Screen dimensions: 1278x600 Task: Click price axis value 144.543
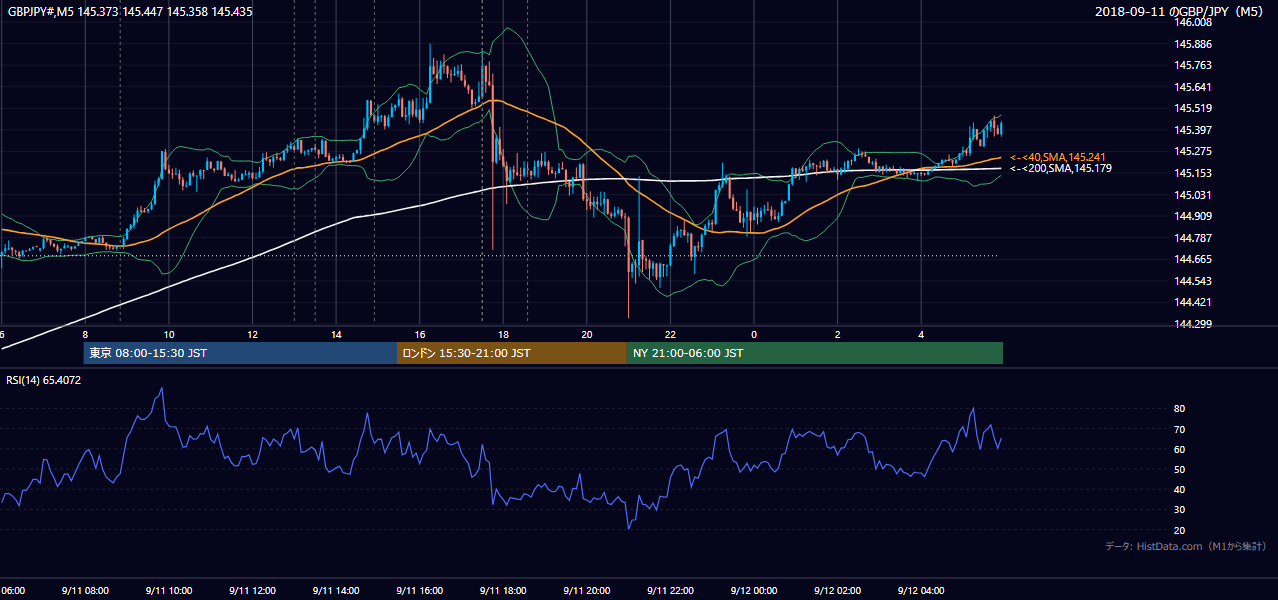(1194, 281)
